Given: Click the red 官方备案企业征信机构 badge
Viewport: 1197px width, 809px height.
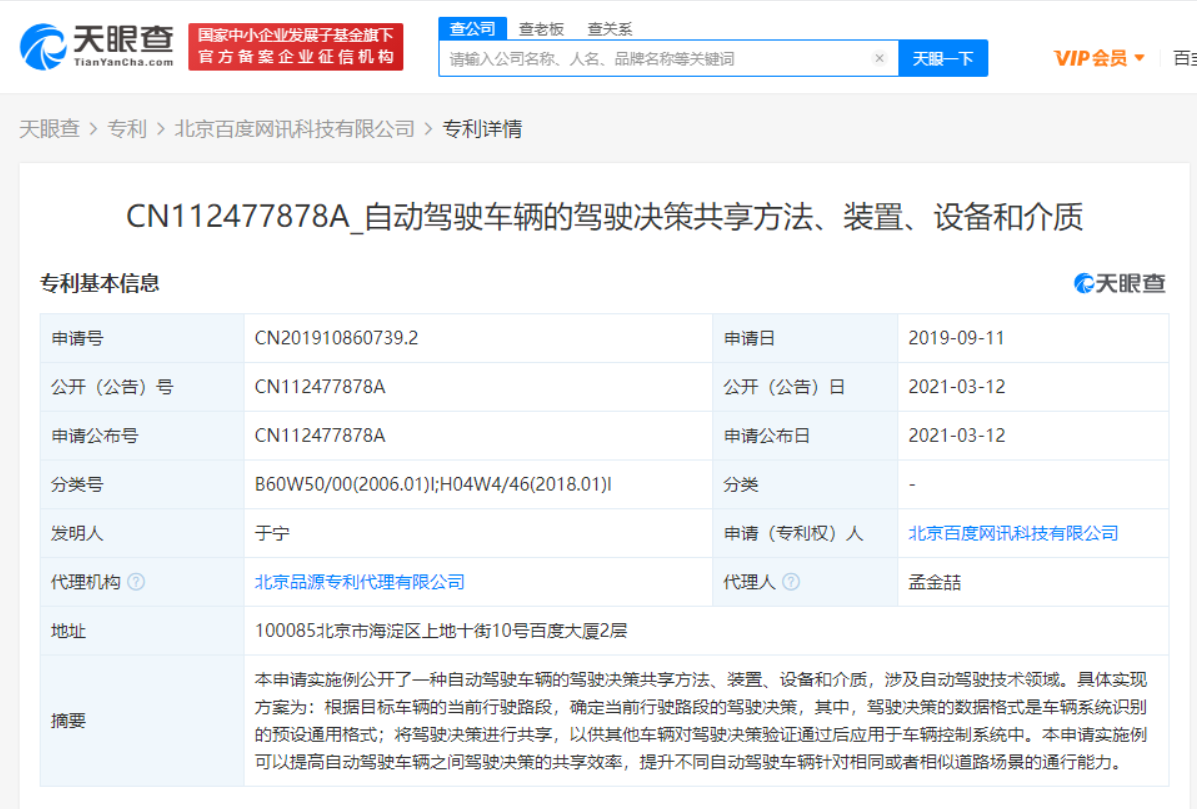Looking at the screenshot, I should point(295,47).
